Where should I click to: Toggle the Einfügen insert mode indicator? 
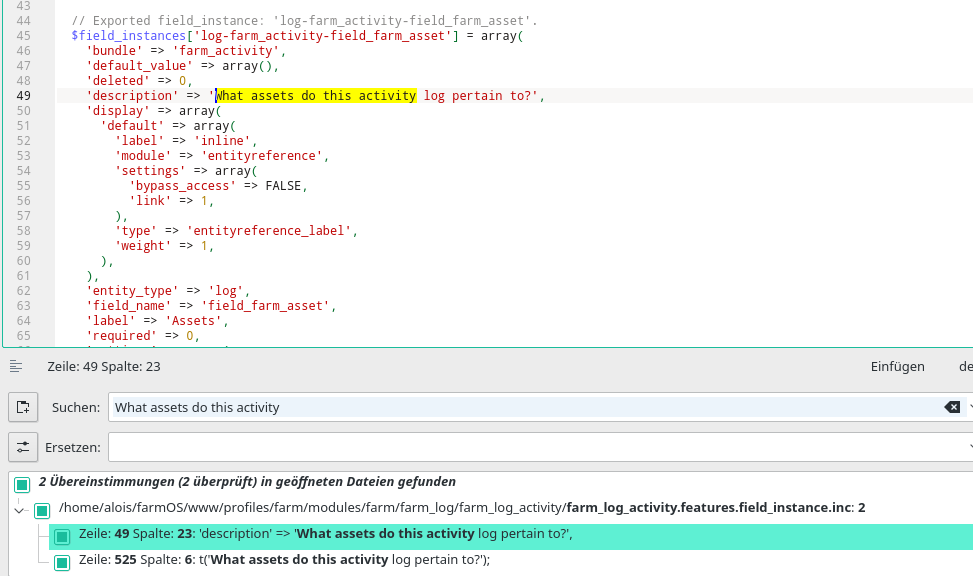point(897,367)
